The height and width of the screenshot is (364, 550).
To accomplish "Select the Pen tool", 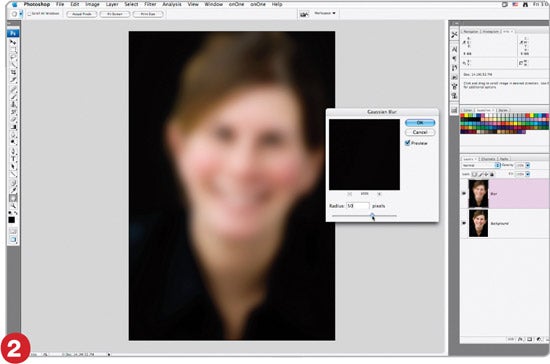I will (x=13, y=151).
